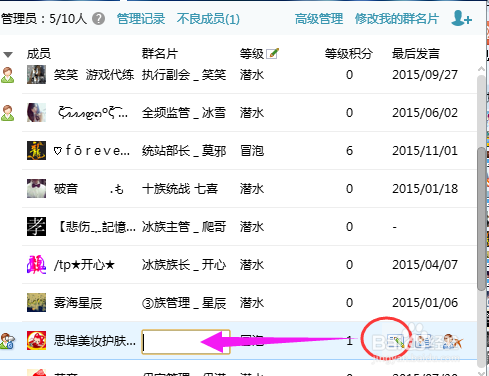Select date 2015/01/06
The image size is (489, 376).
pos(425,303)
